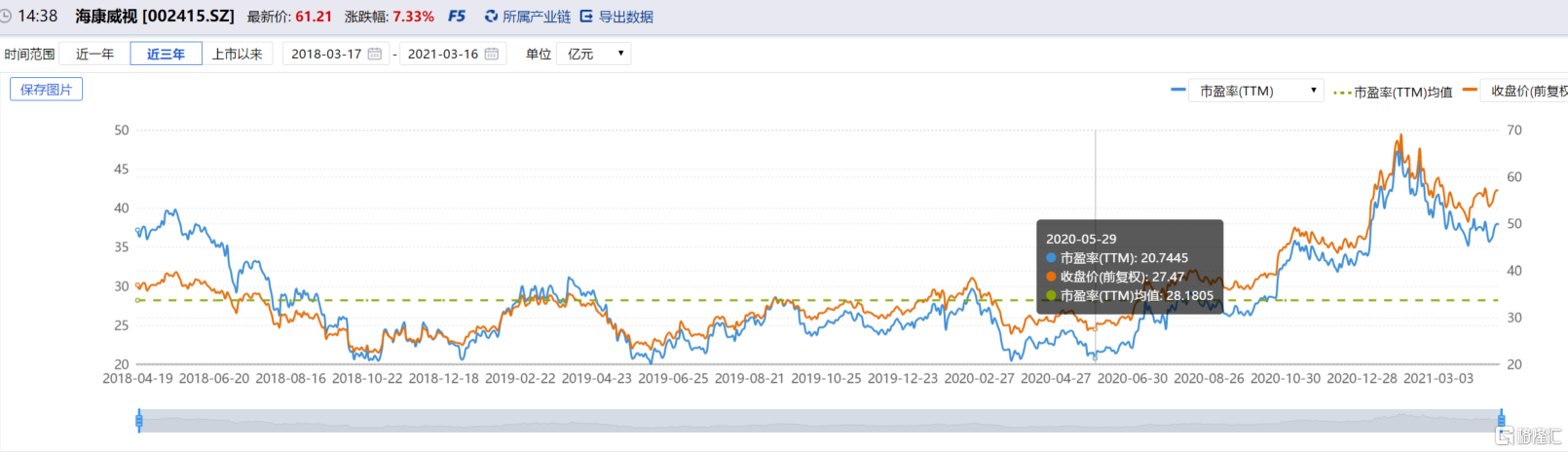Click the 所属产业链 refresh icon
The height and width of the screenshot is (452, 1568).
pyautogui.click(x=492, y=17)
